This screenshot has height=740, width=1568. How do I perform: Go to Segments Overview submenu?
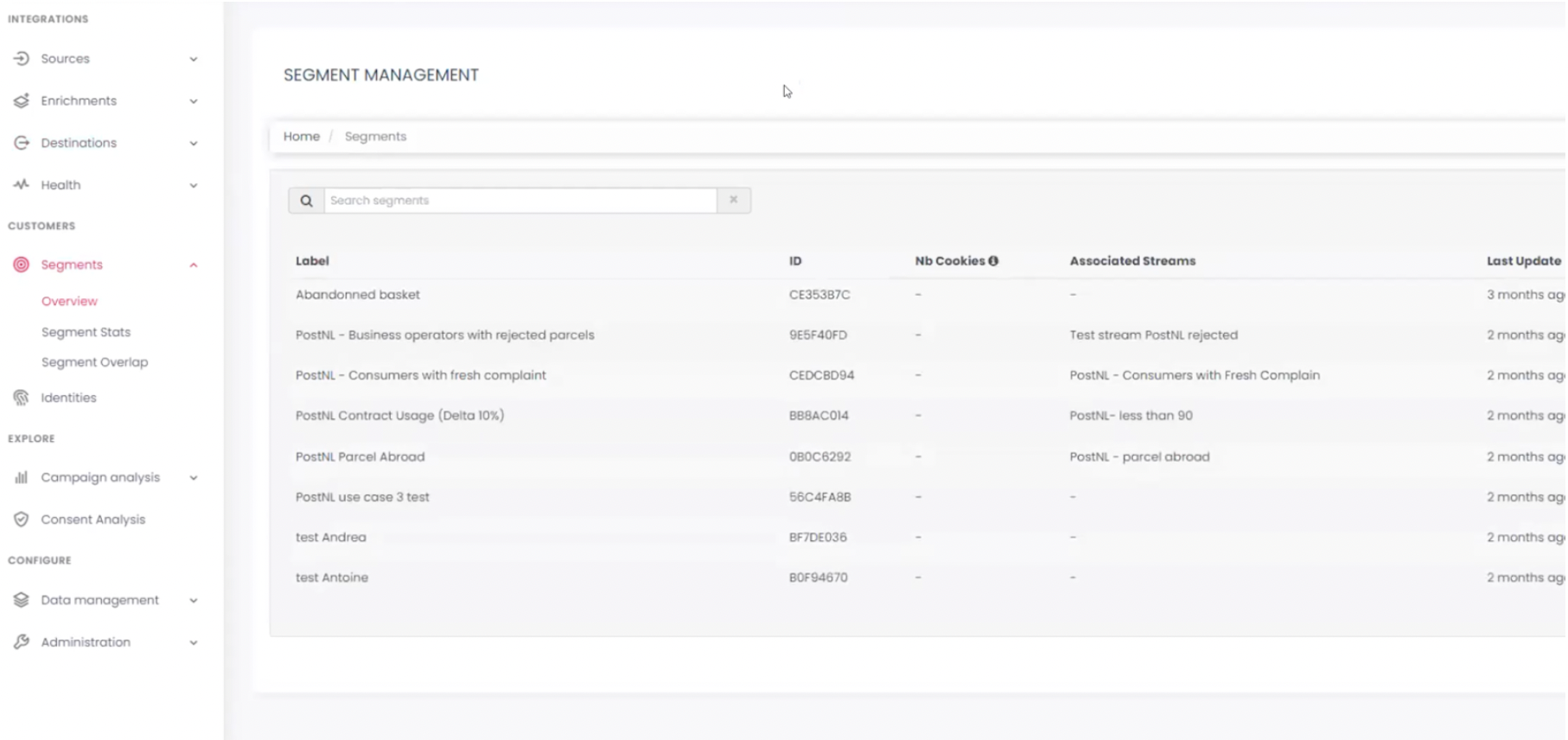69,301
